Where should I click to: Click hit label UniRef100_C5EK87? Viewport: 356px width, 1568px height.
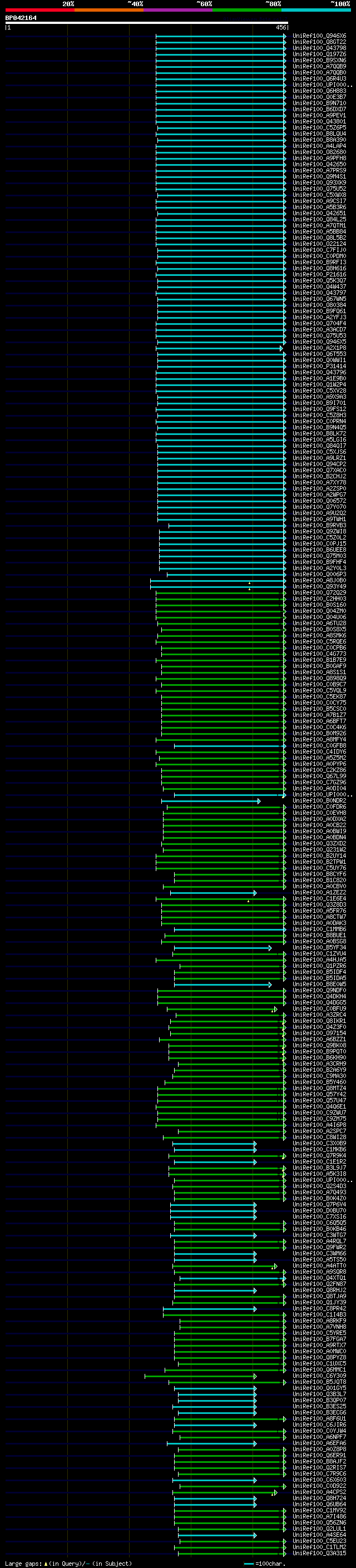pyautogui.click(x=319, y=696)
